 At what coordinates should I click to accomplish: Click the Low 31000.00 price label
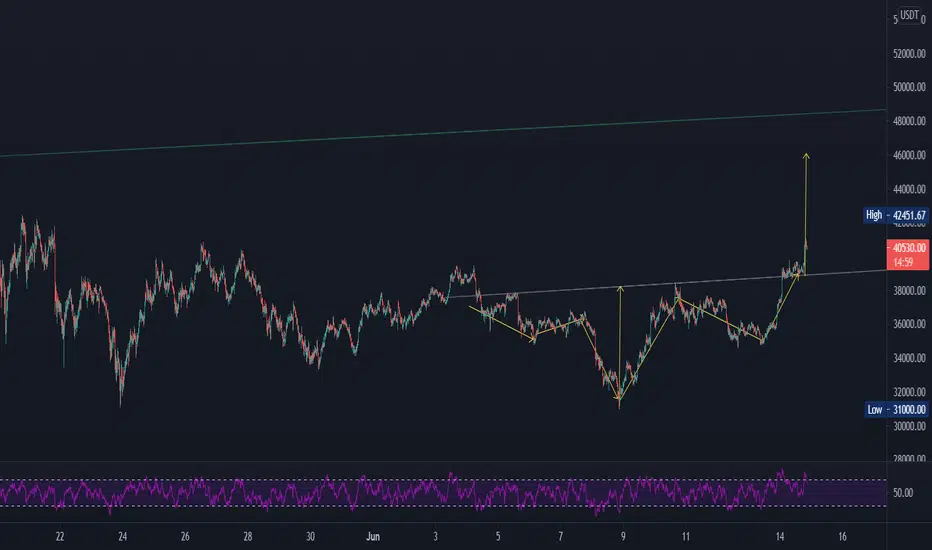point(896,410)
